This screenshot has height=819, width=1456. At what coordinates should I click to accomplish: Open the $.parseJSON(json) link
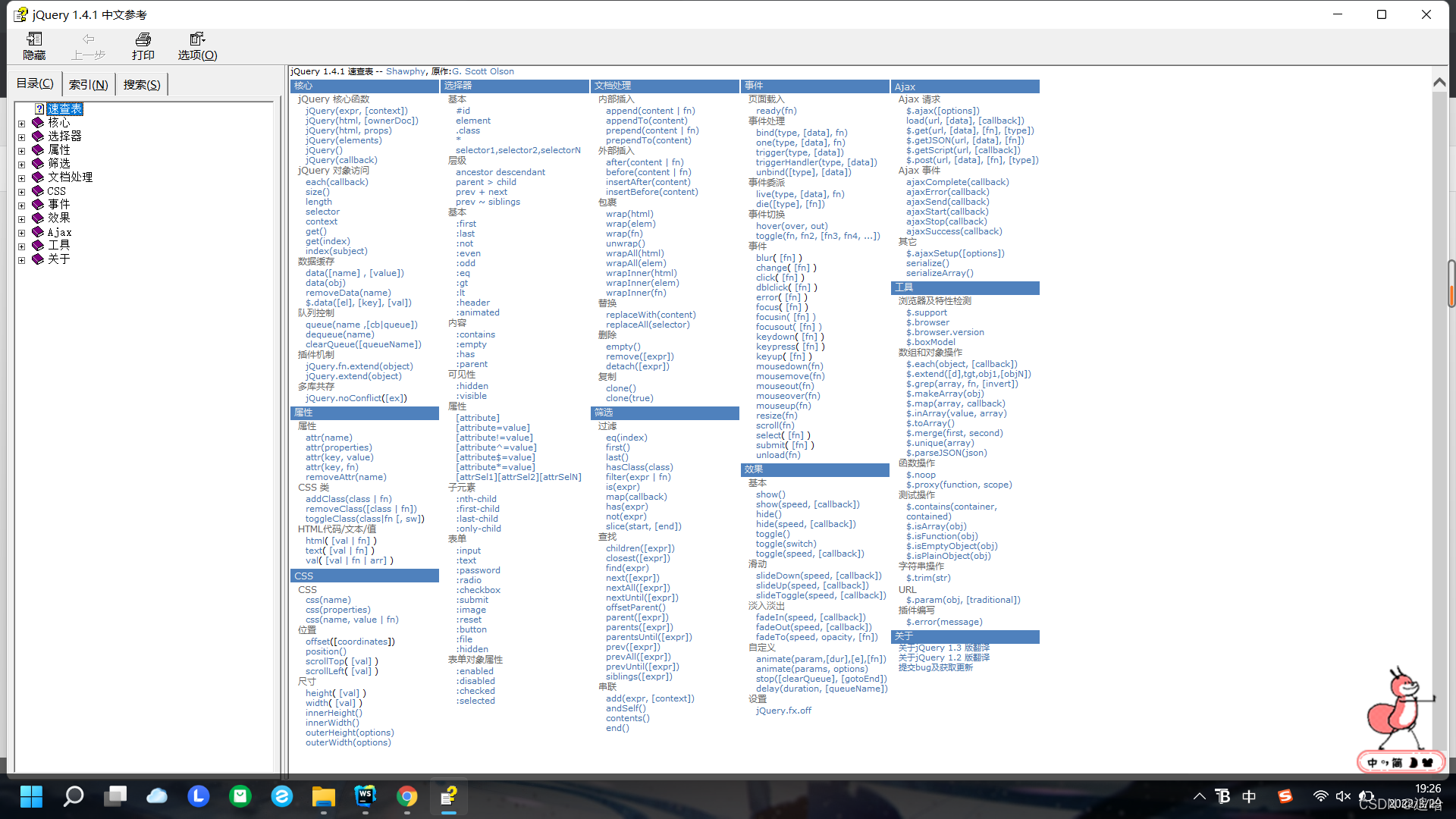pos(946,453)
